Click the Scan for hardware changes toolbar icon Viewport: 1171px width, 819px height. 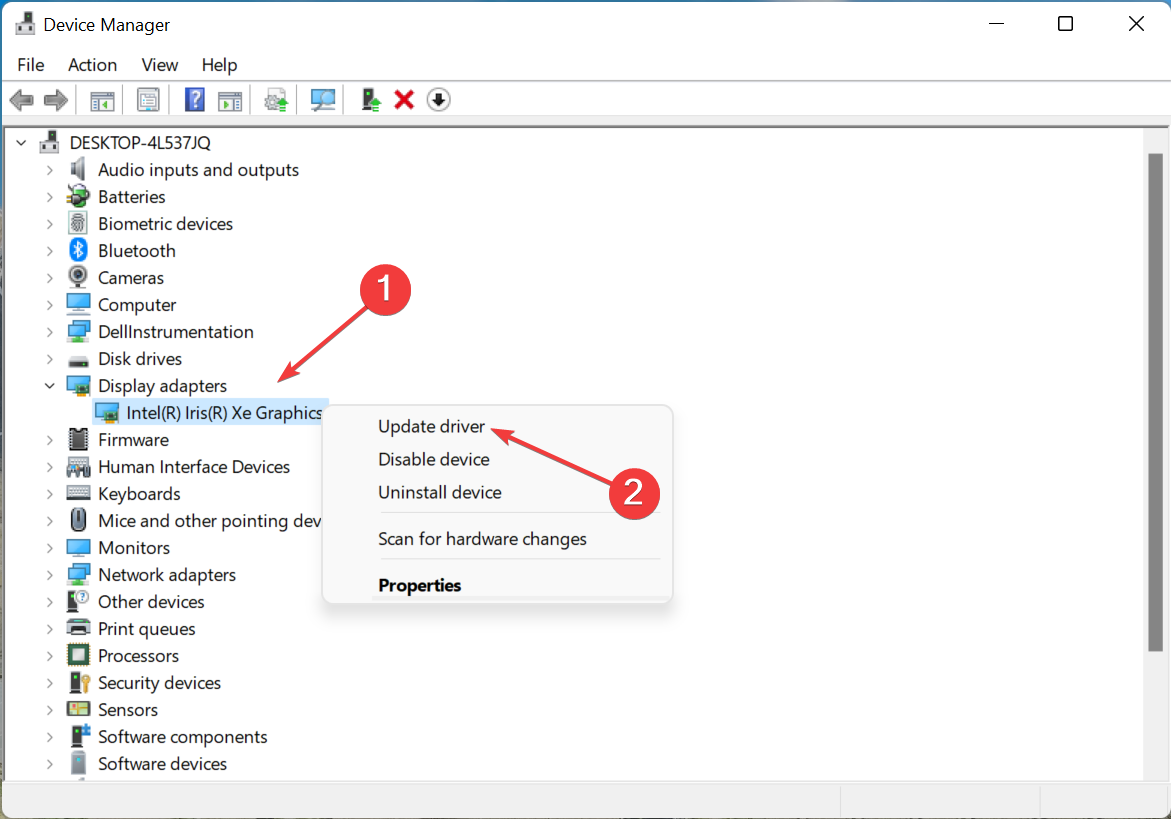[x=323, y=100]
